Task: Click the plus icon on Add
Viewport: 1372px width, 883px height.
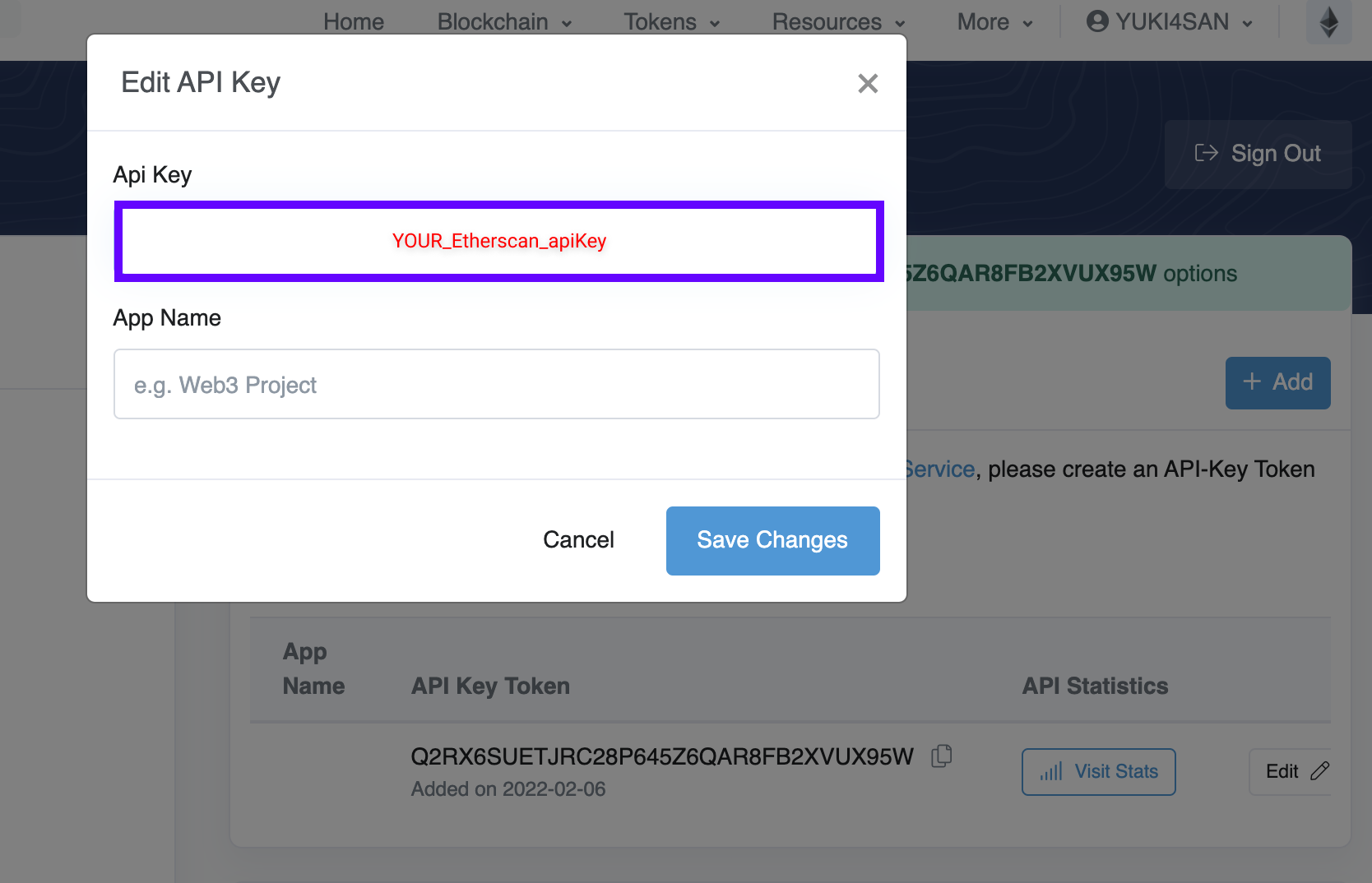Action: (1252, 381)
